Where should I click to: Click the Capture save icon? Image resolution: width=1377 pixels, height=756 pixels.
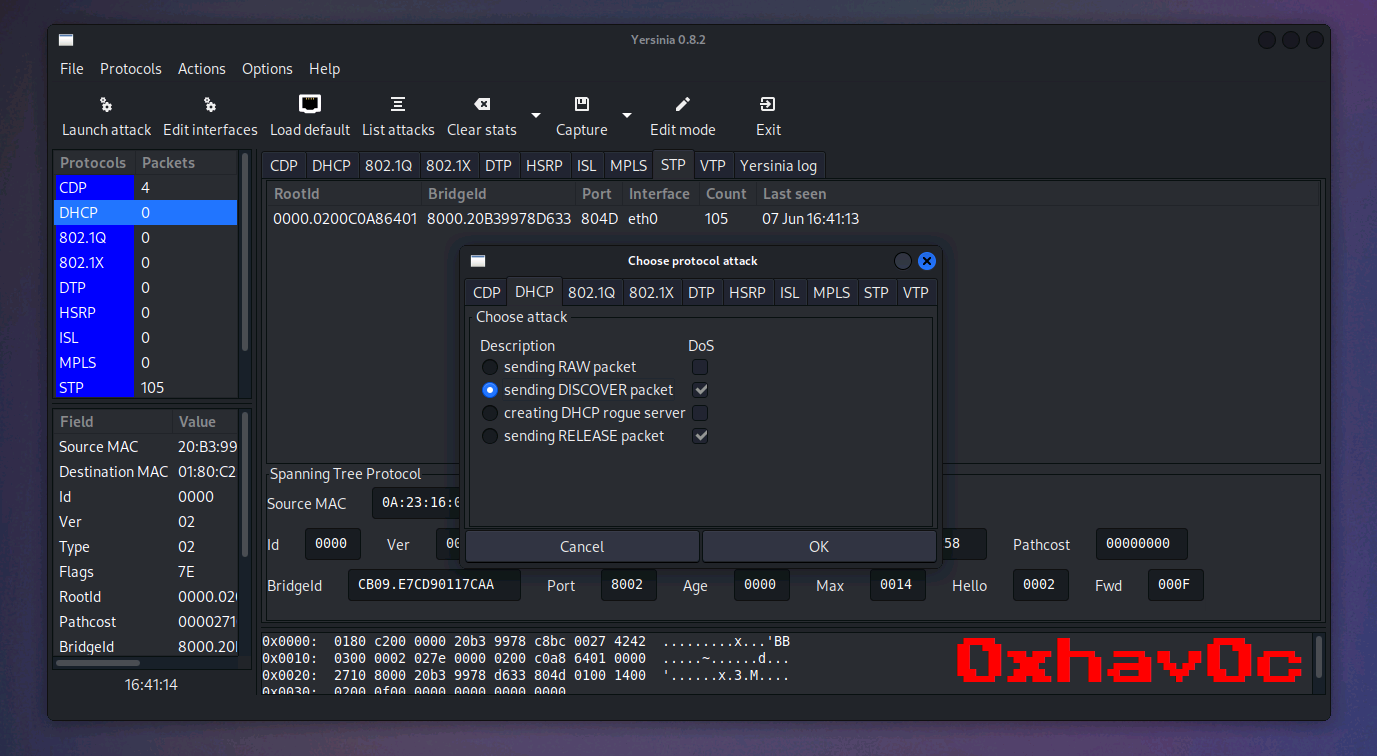[x=582, y=105]
